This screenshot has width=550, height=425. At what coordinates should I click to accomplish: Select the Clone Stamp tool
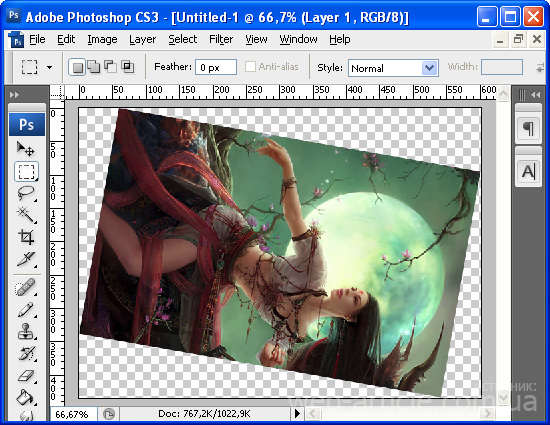click(x=26, y=331)
